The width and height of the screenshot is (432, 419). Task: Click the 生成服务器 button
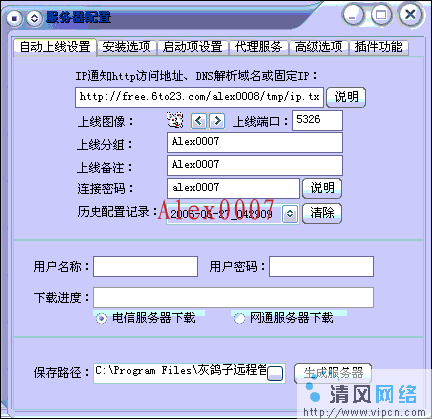tap(333, 373)
